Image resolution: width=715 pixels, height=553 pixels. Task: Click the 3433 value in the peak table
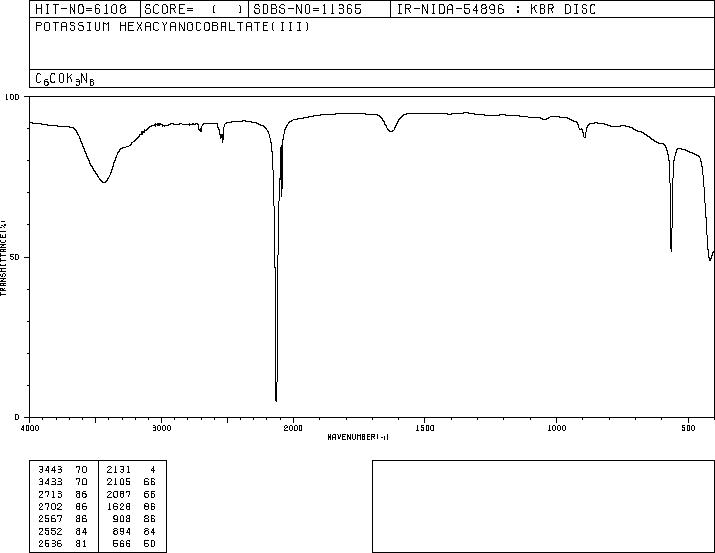[50, 482]
